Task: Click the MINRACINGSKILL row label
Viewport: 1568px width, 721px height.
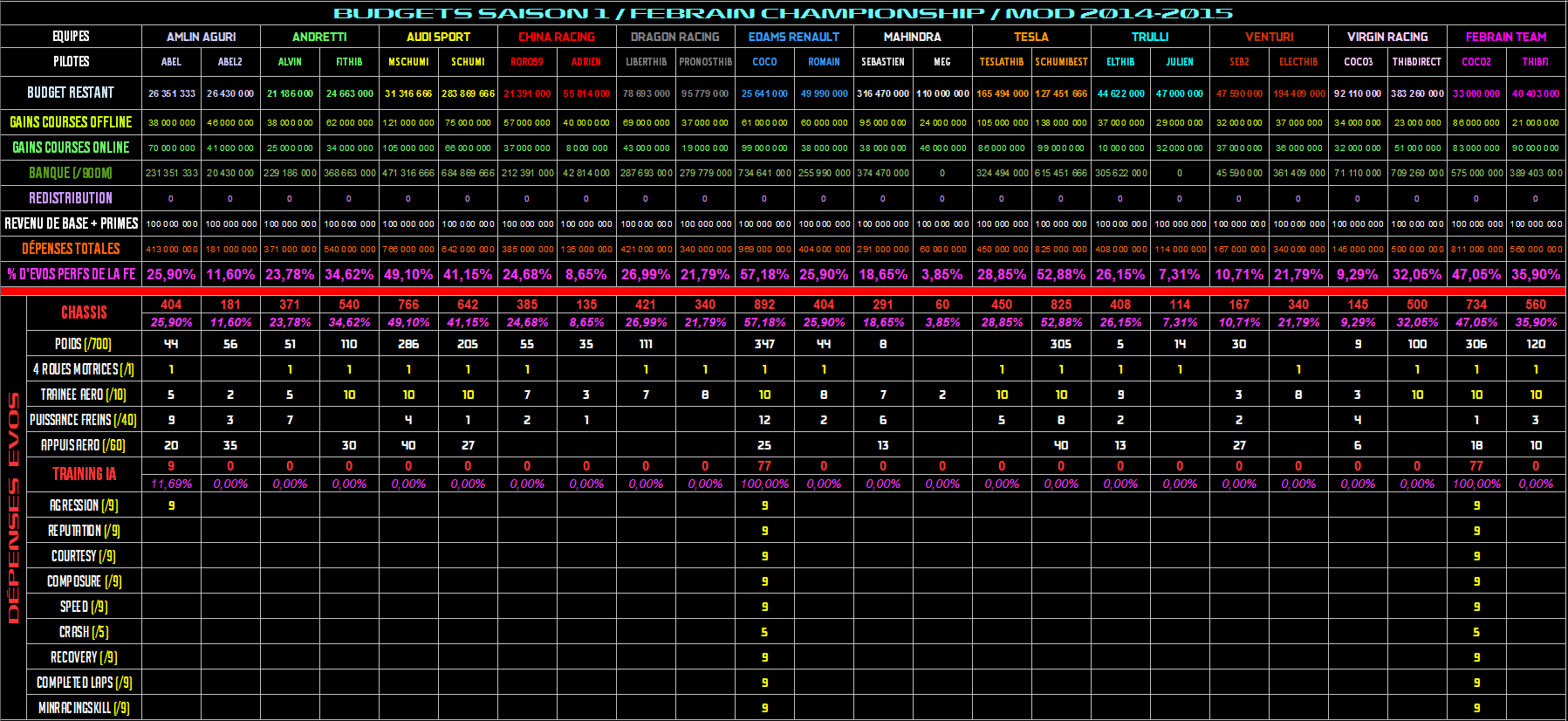Action: tap(84, 708)
